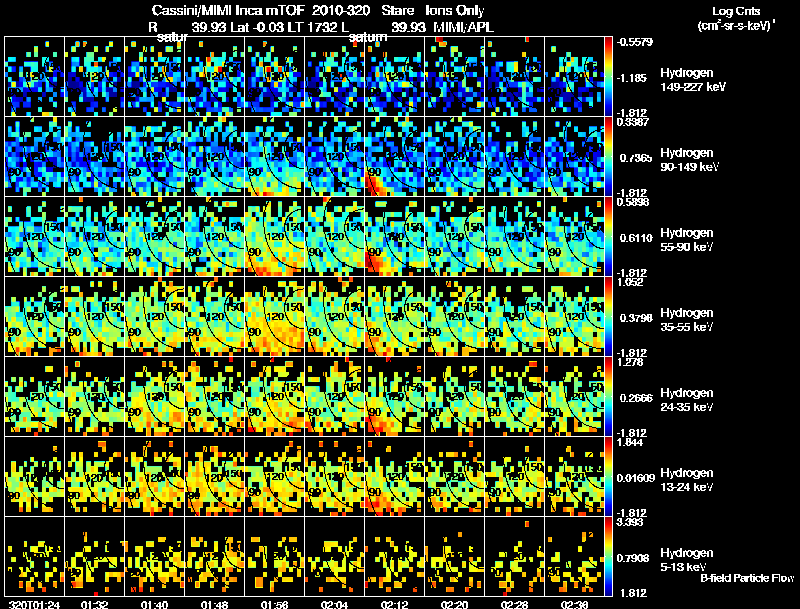Click the Cassini/MIMI Inca mTOF title text

pos(228,11)
